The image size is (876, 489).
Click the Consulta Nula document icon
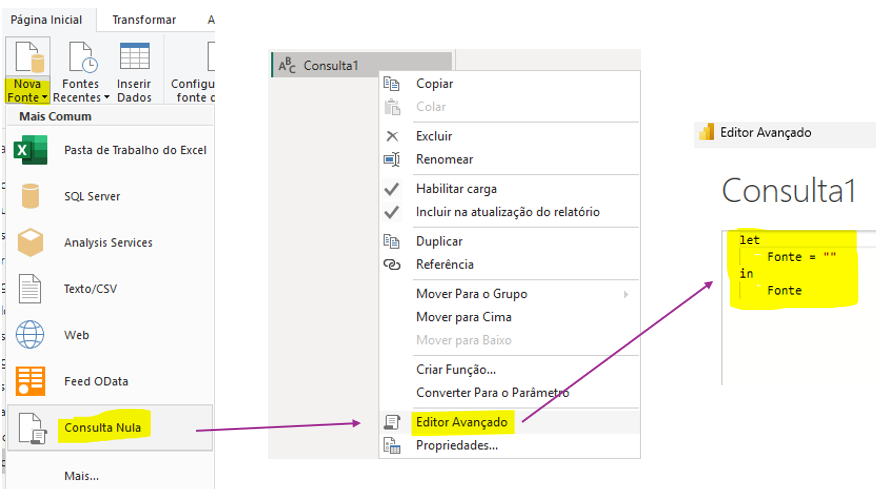pos(30,428)
